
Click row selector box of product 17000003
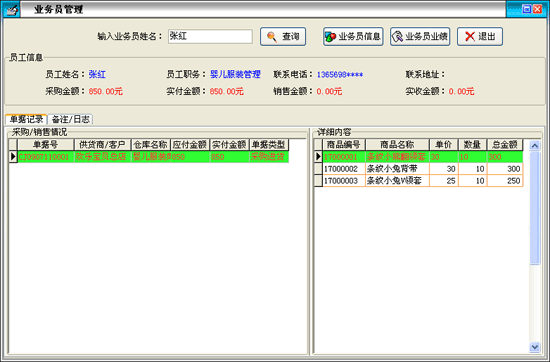[318, 181]
